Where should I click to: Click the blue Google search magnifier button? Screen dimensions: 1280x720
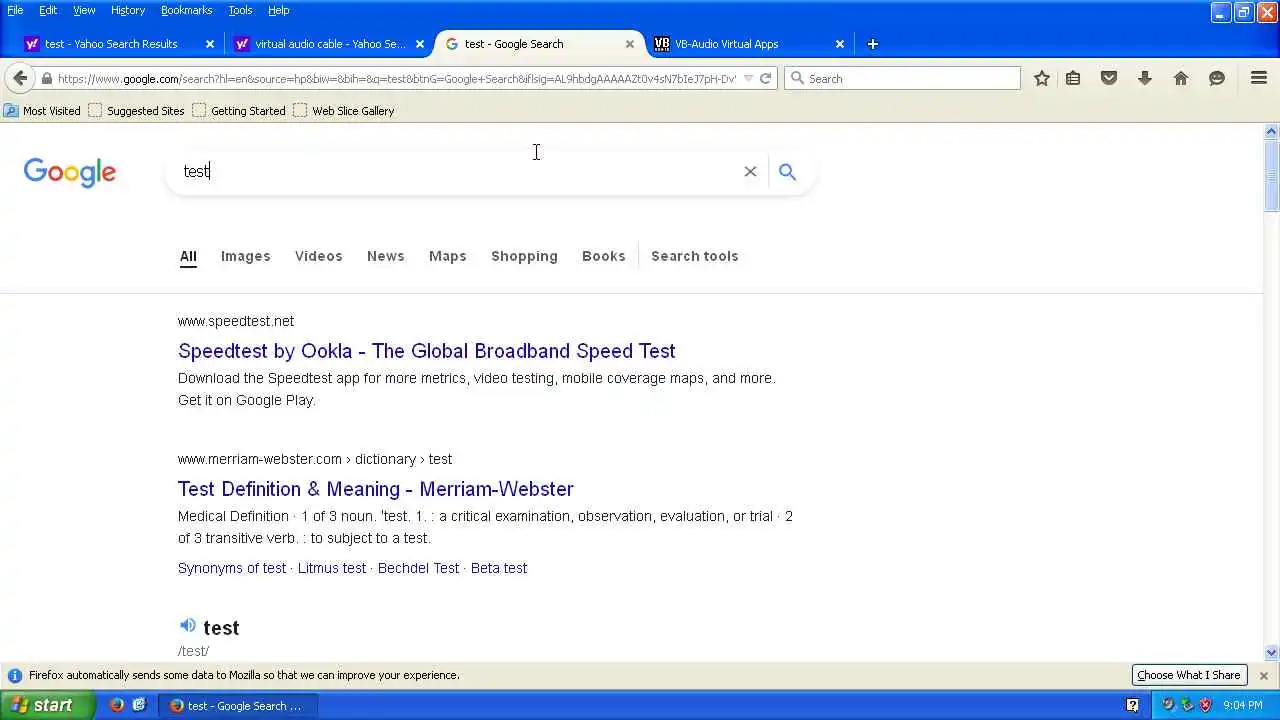click(x=787, y=172)
